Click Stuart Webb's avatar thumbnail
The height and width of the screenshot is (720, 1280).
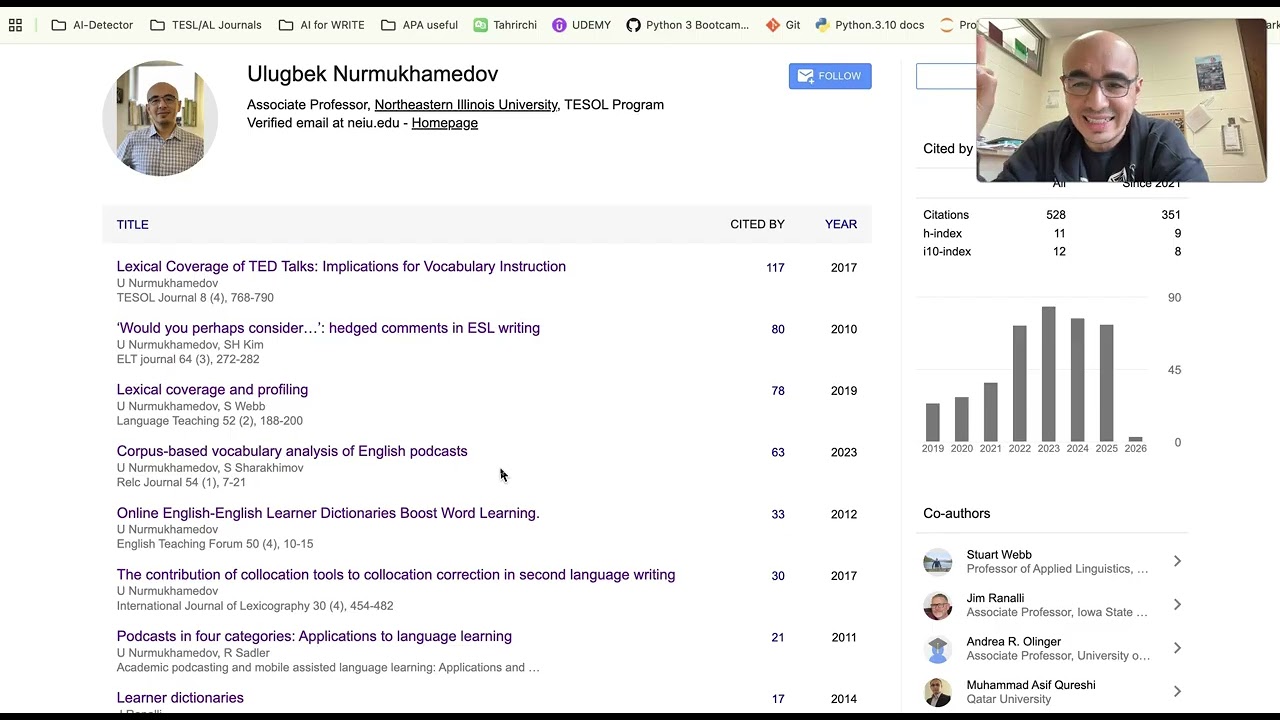pos(938,562)
